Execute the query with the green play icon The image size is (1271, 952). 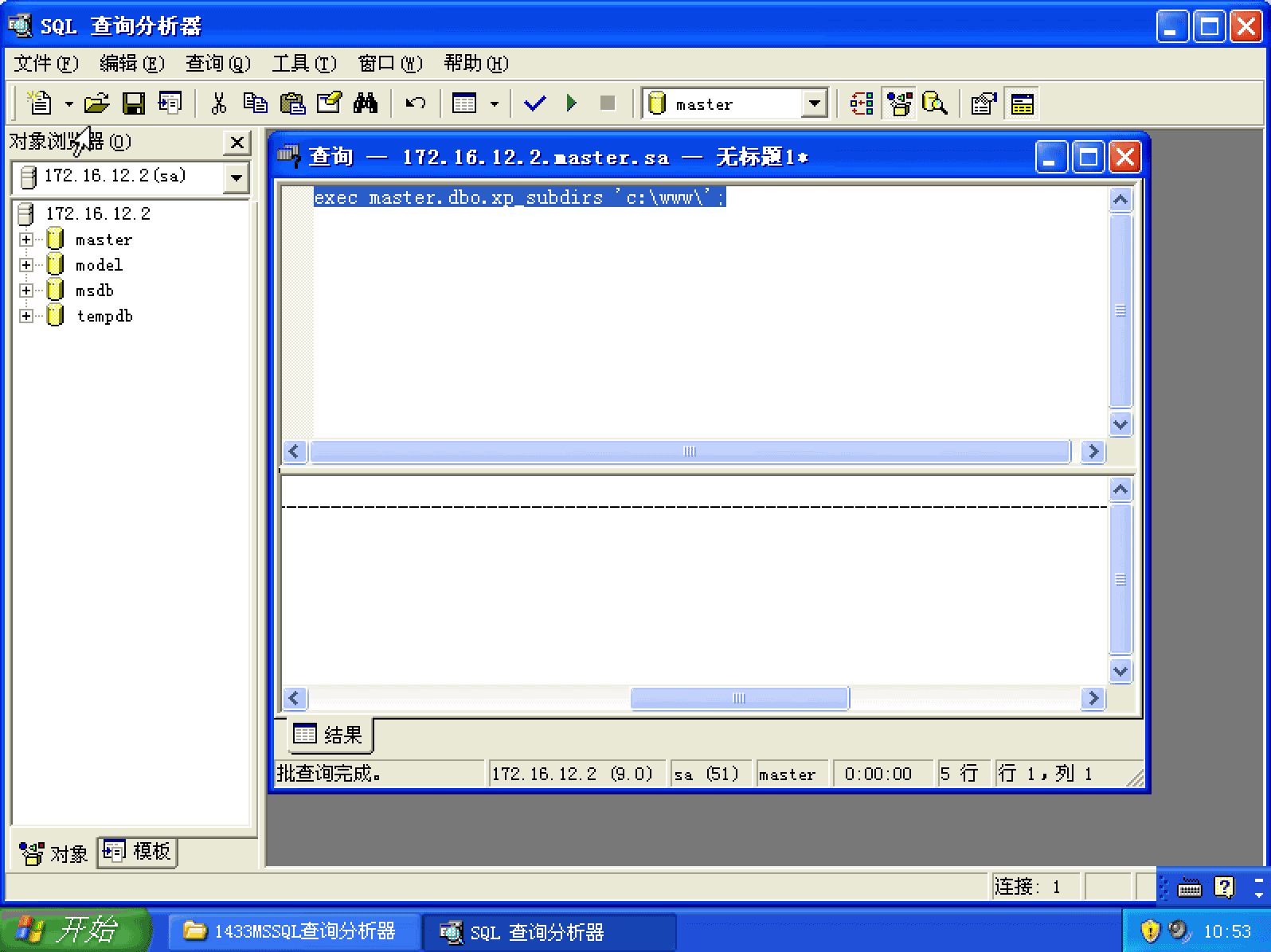[x=571, y=103]
